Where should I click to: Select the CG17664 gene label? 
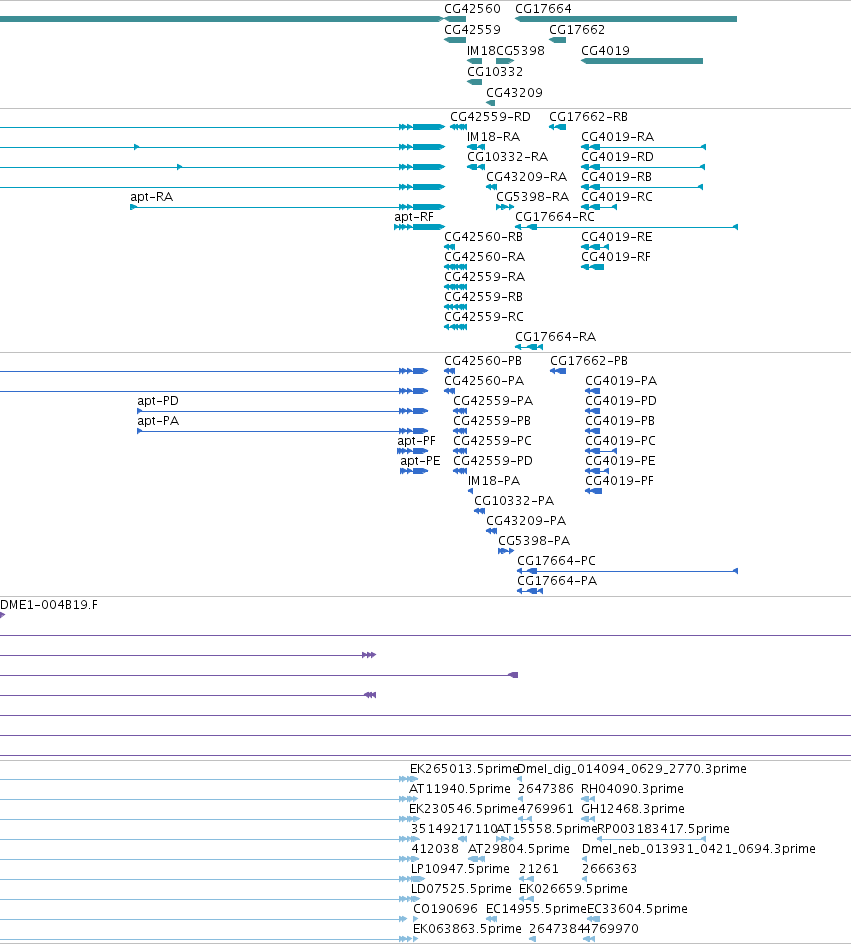click(x=543, y=9)
